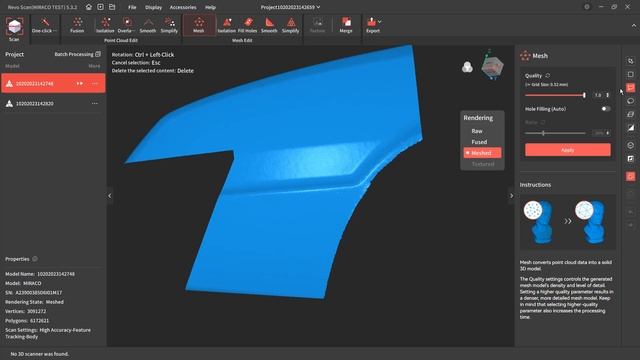This screenshot has height=360, width=640.
Task: Click the top sidebar tool icon
Action: [x=631, y=61]
